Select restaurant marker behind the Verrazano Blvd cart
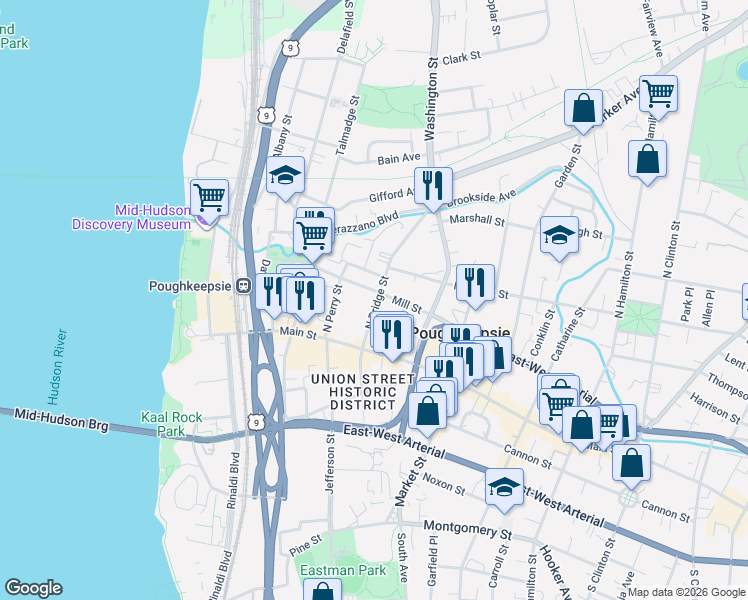The height and width of the screenshot is (600, 748). click(x=315, y=213)
